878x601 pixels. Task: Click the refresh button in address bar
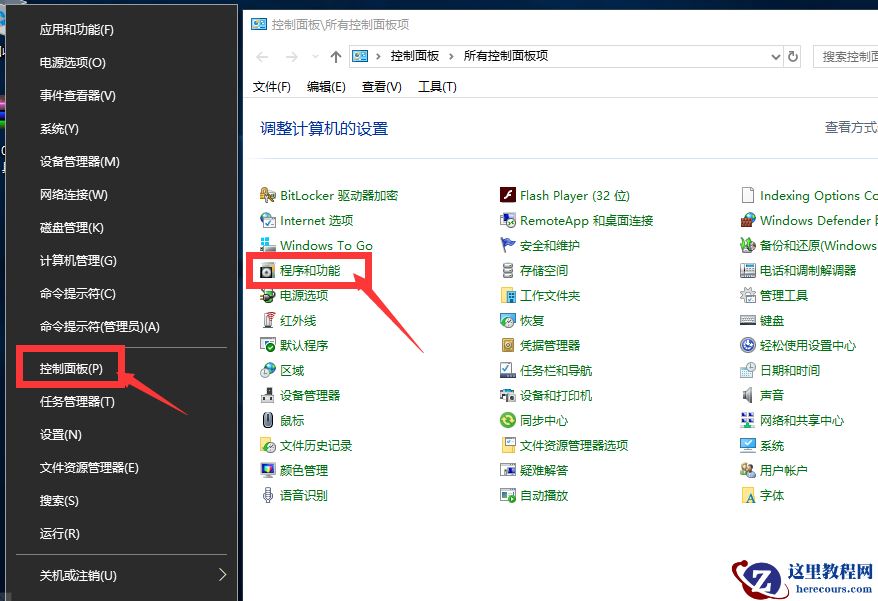click(x=793, y=57)
